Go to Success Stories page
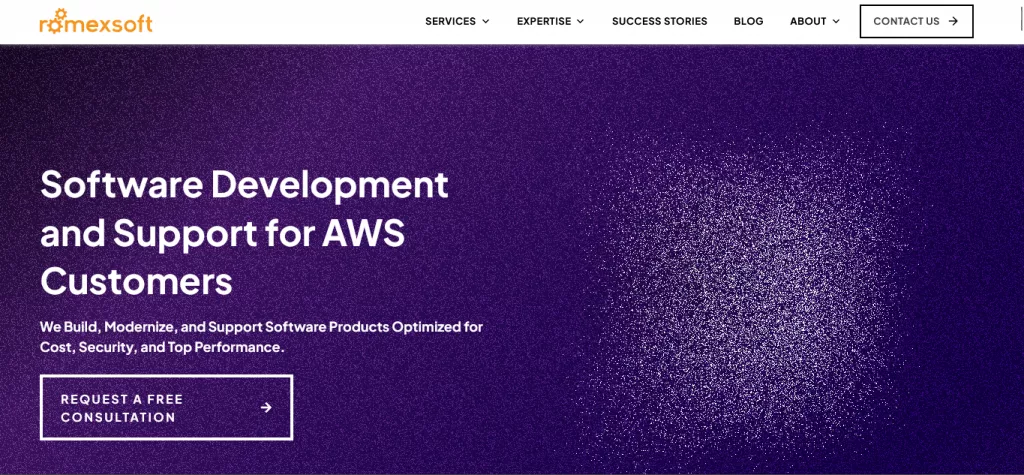 [x=660, y=21]
